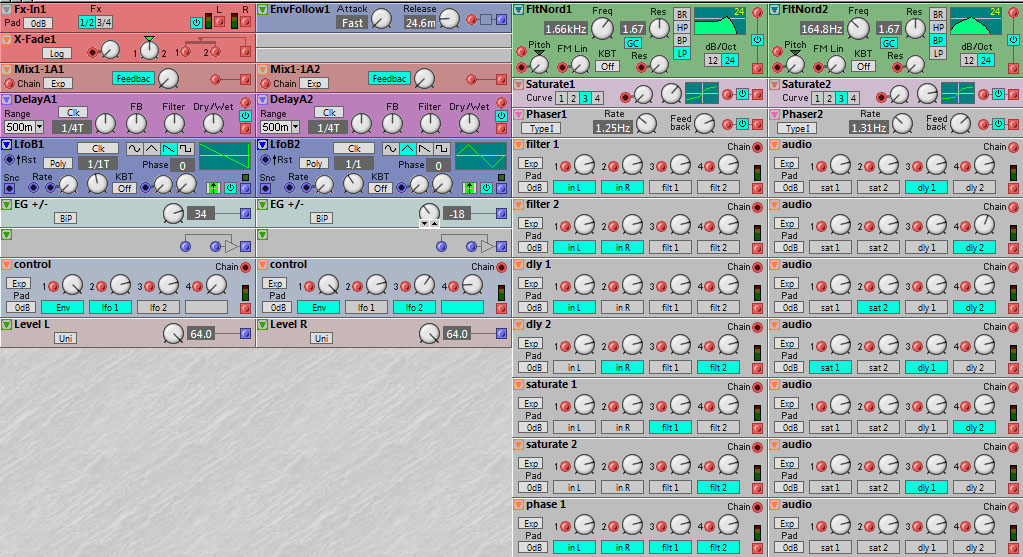Toggle Feedbac button on Mix1-1A1
1023x557 pixels.
(134, 78)
